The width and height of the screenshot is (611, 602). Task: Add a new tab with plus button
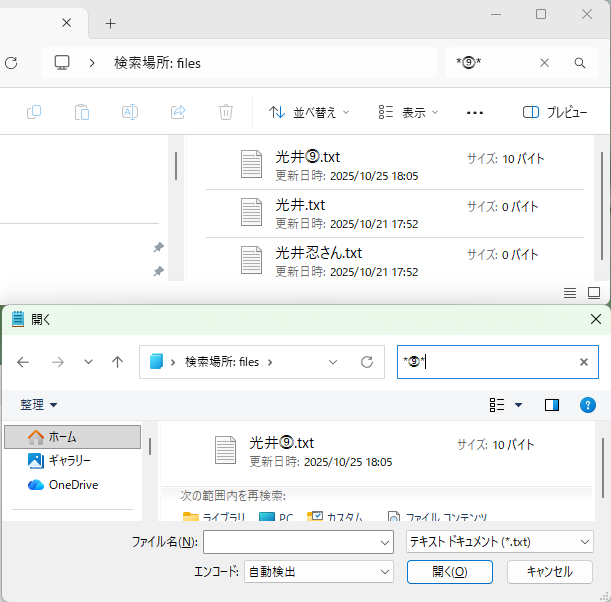[x=111, y=24]
